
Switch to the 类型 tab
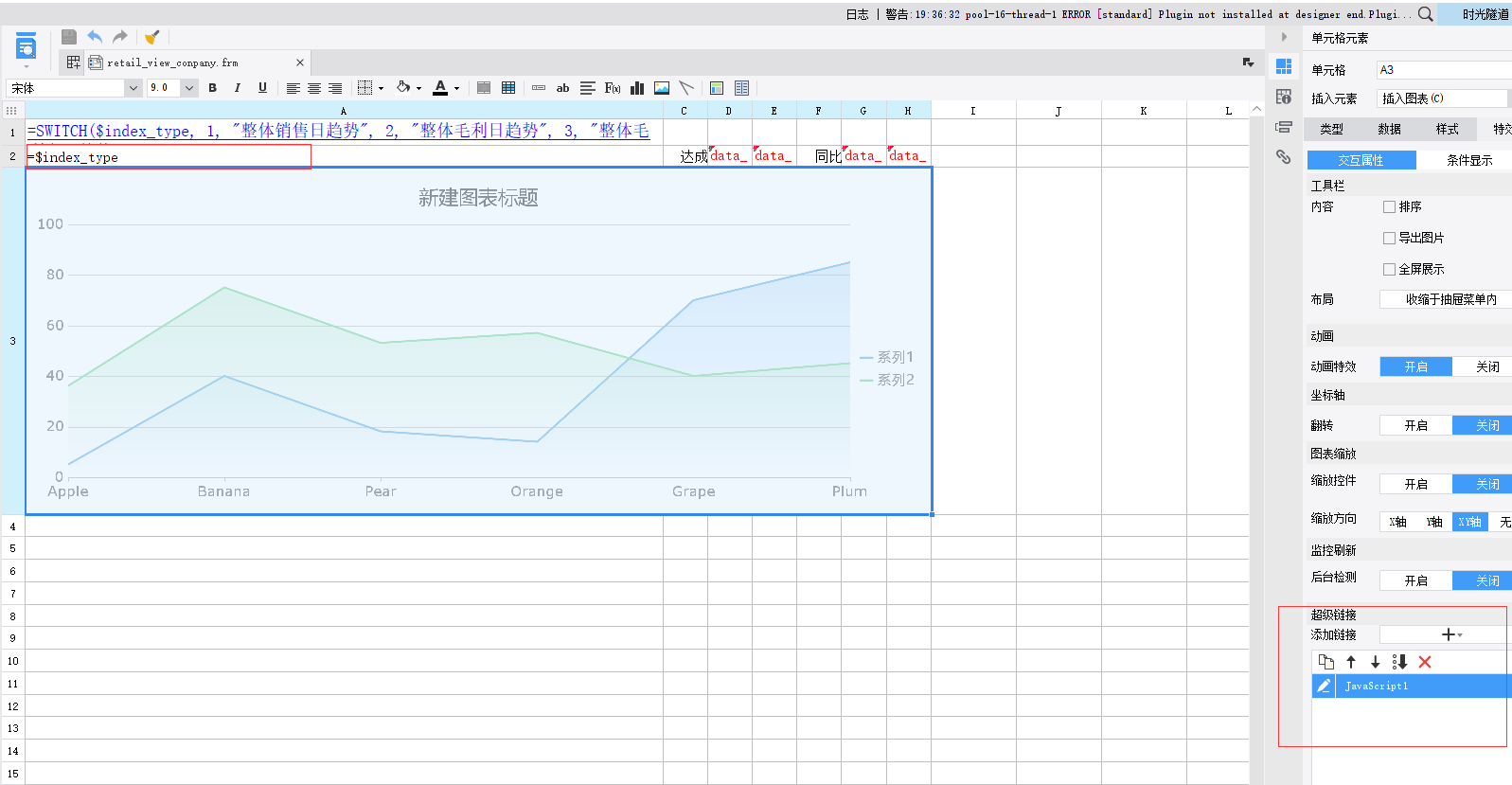[1331, 129]
